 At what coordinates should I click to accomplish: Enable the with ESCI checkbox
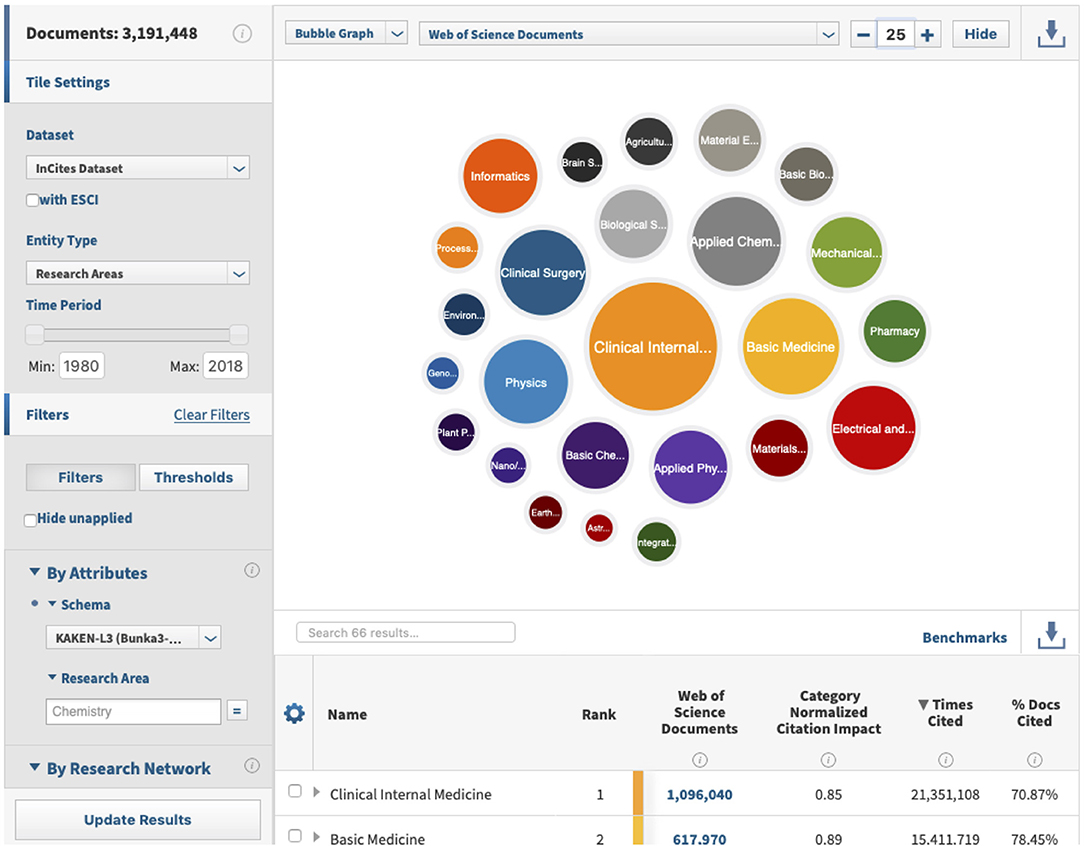click(x=32, y=200)
